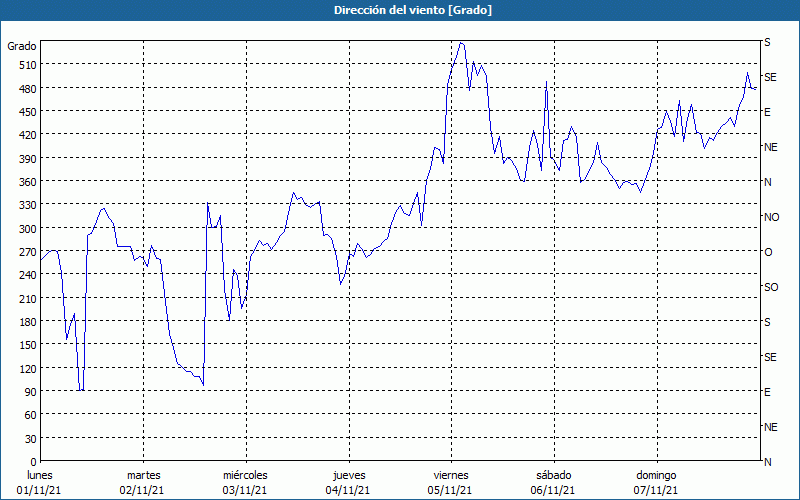Click the 'O' compass label
Image resolution: width=800 pixels, height=500 pixels.
coord(768,252)
